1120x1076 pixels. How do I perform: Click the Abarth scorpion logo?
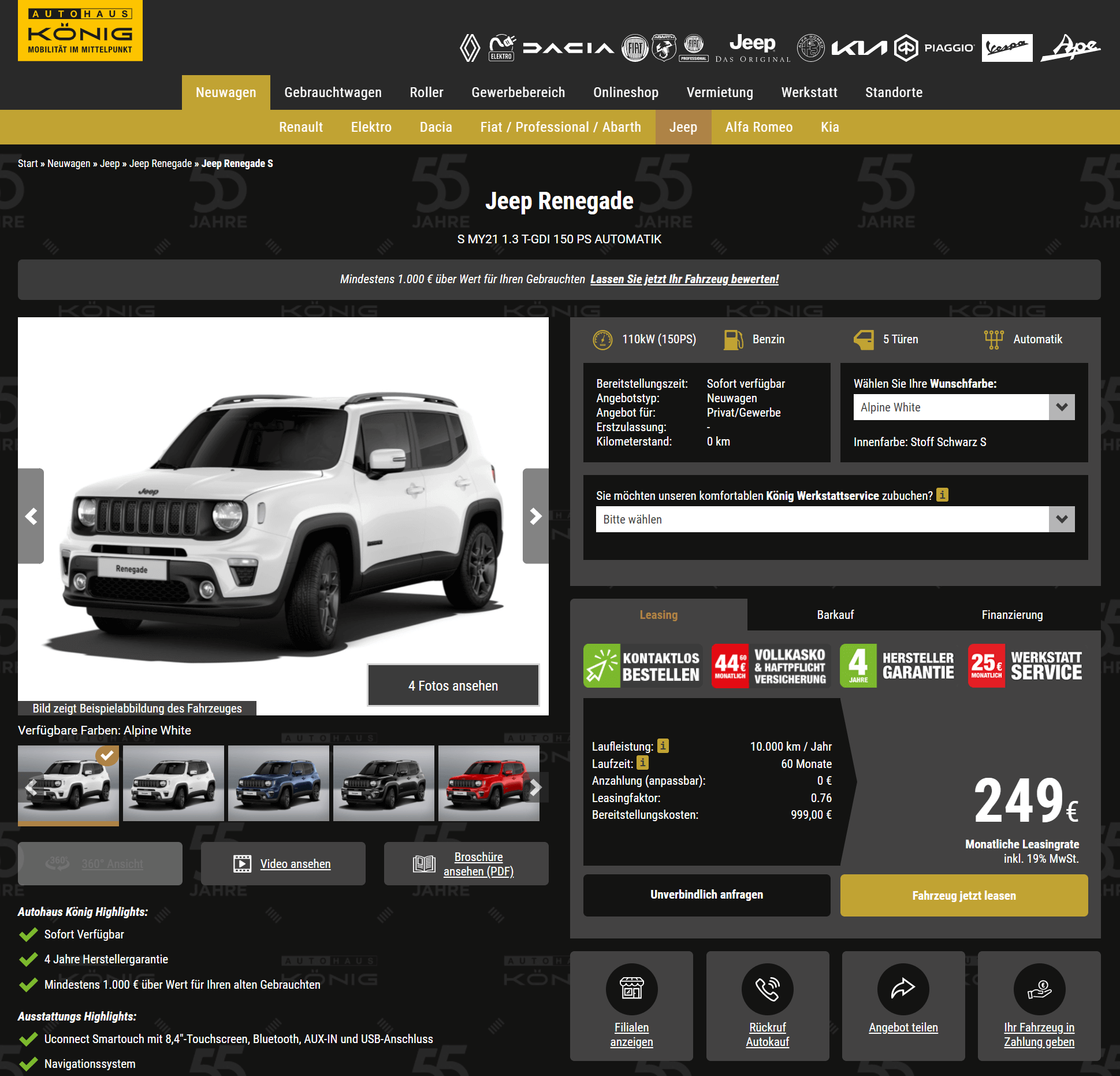[664, 48]
